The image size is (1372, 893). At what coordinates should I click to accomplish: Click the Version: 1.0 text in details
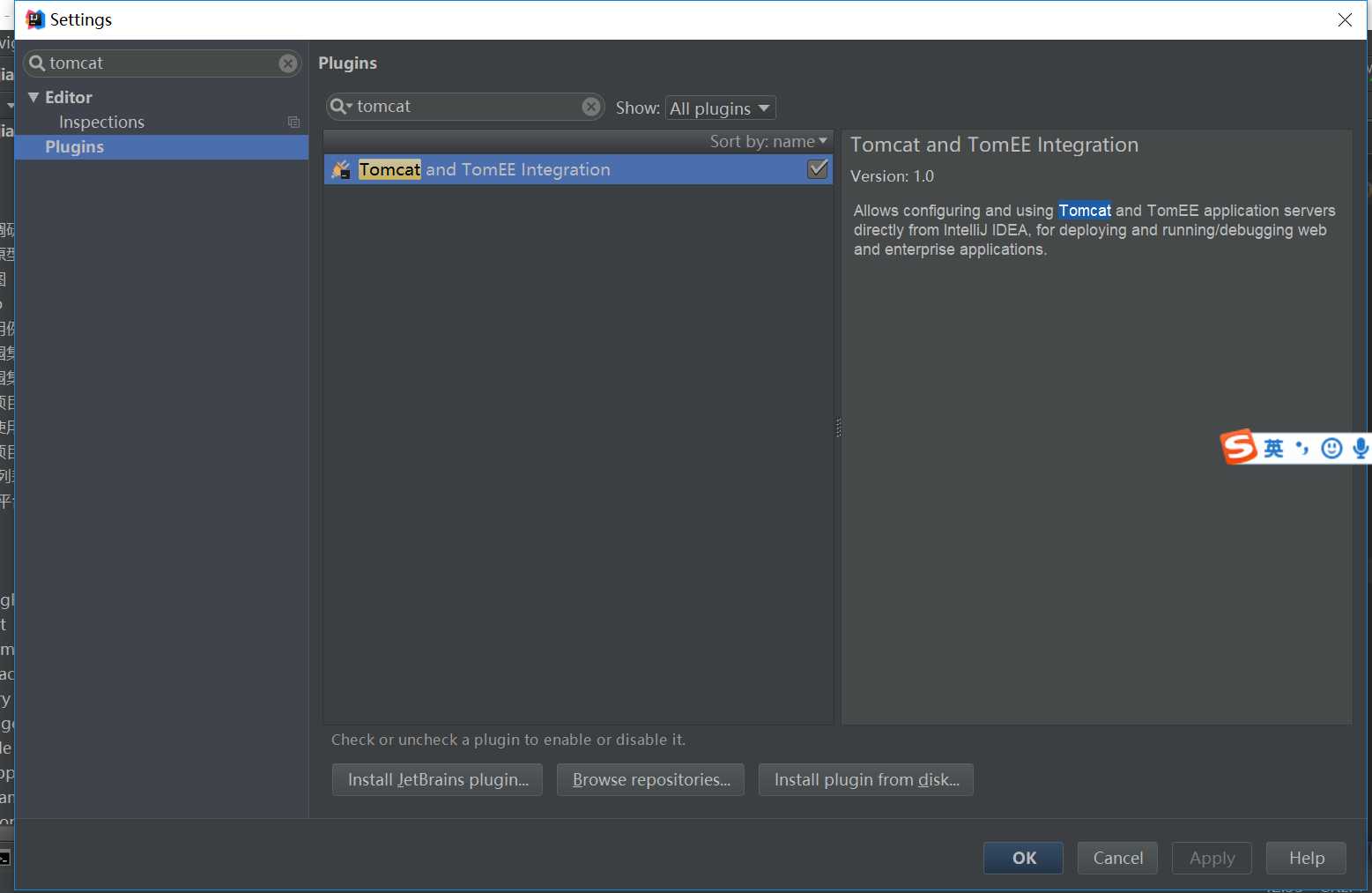[x=892, y=176]
